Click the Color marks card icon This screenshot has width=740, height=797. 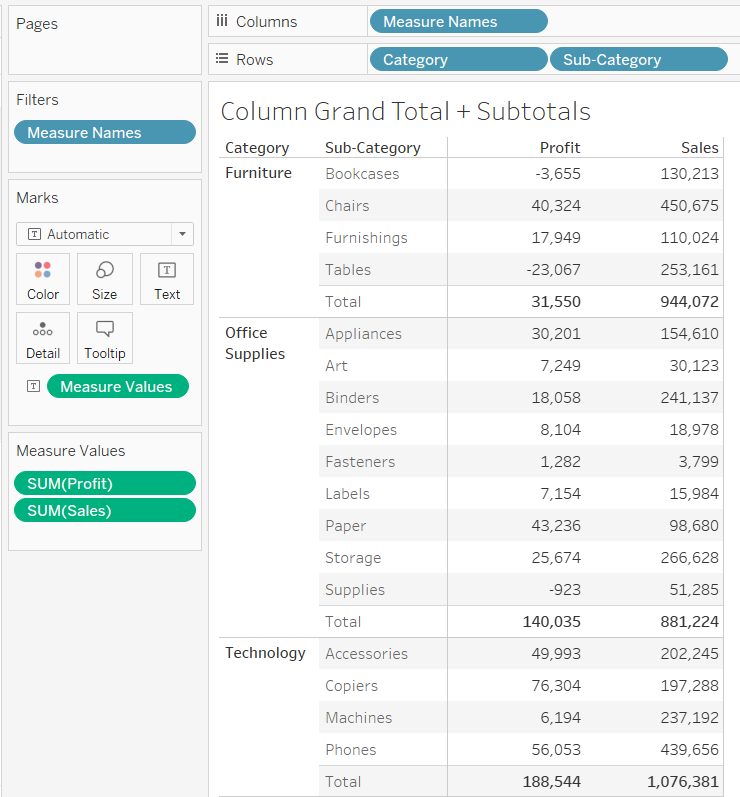[43, 270]
